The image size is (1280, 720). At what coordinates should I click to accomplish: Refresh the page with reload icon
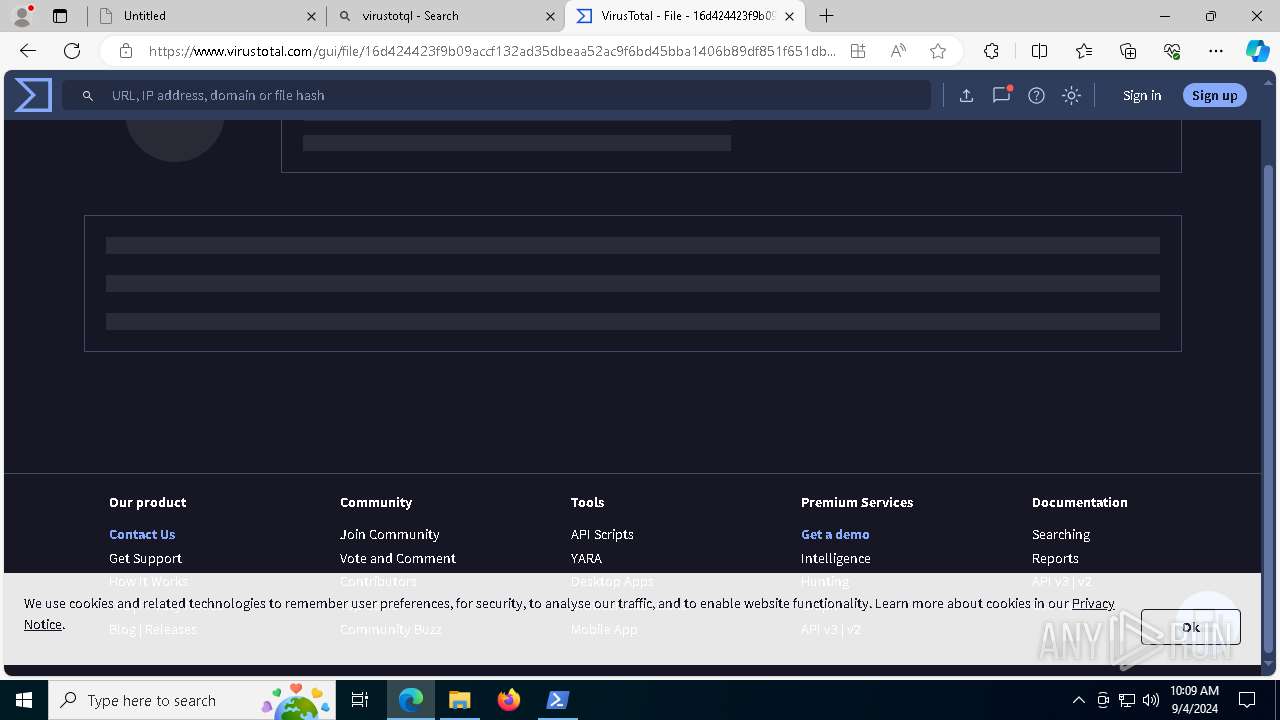pyautogui.click(x=72, y=51)
